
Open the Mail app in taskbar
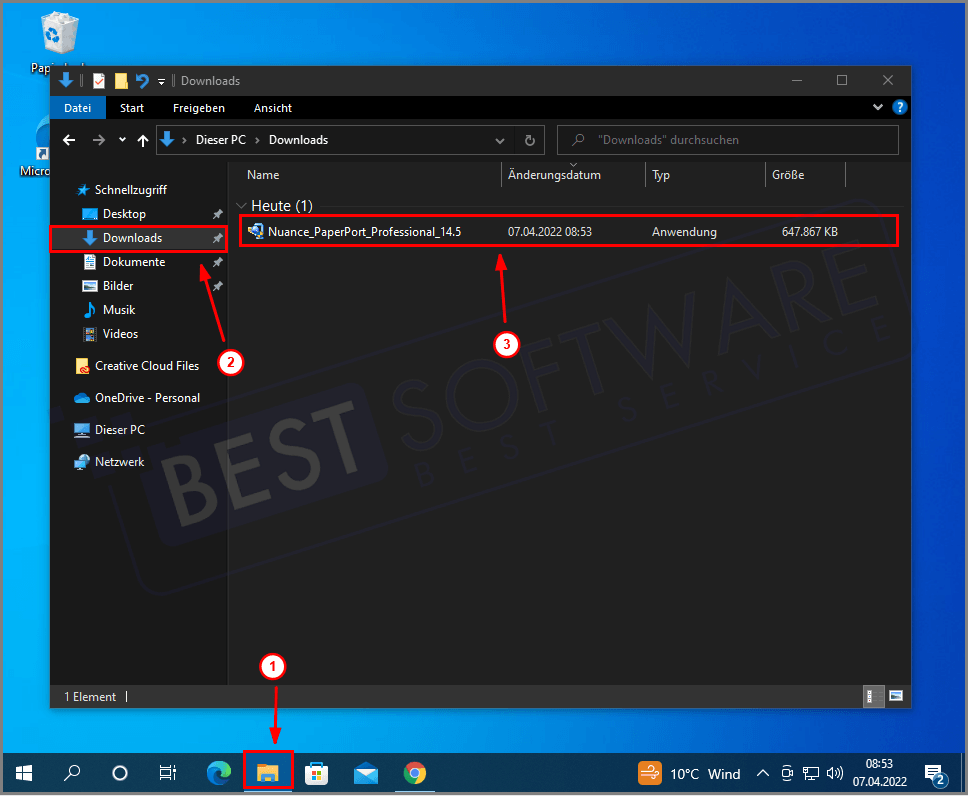tap(365, 773)
